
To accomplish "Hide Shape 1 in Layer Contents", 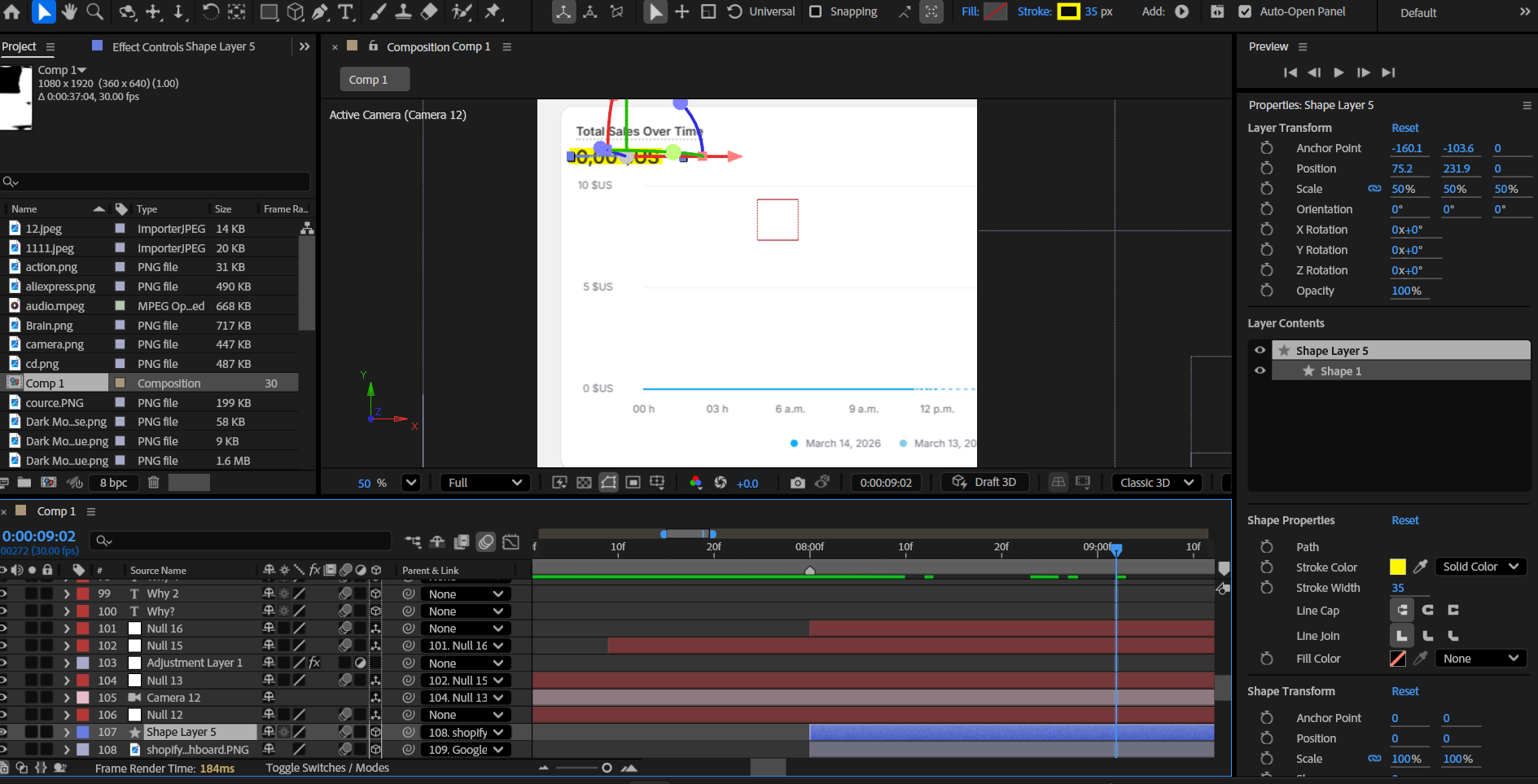I will click(x=1260, y=370).
